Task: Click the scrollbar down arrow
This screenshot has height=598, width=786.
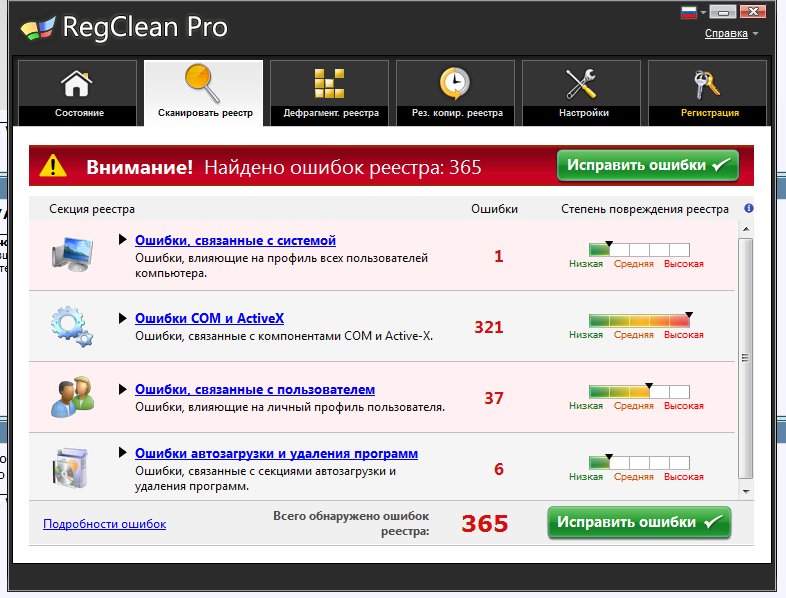Action: coord(746,492)
